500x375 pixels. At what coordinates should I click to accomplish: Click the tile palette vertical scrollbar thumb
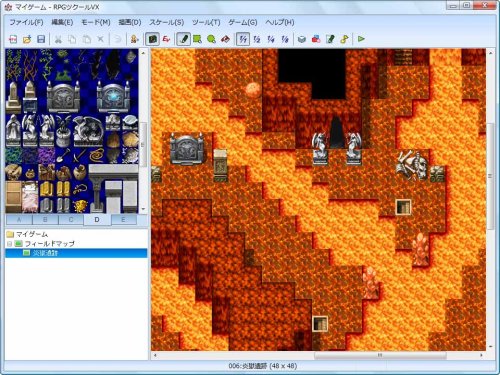coord(143,145)
